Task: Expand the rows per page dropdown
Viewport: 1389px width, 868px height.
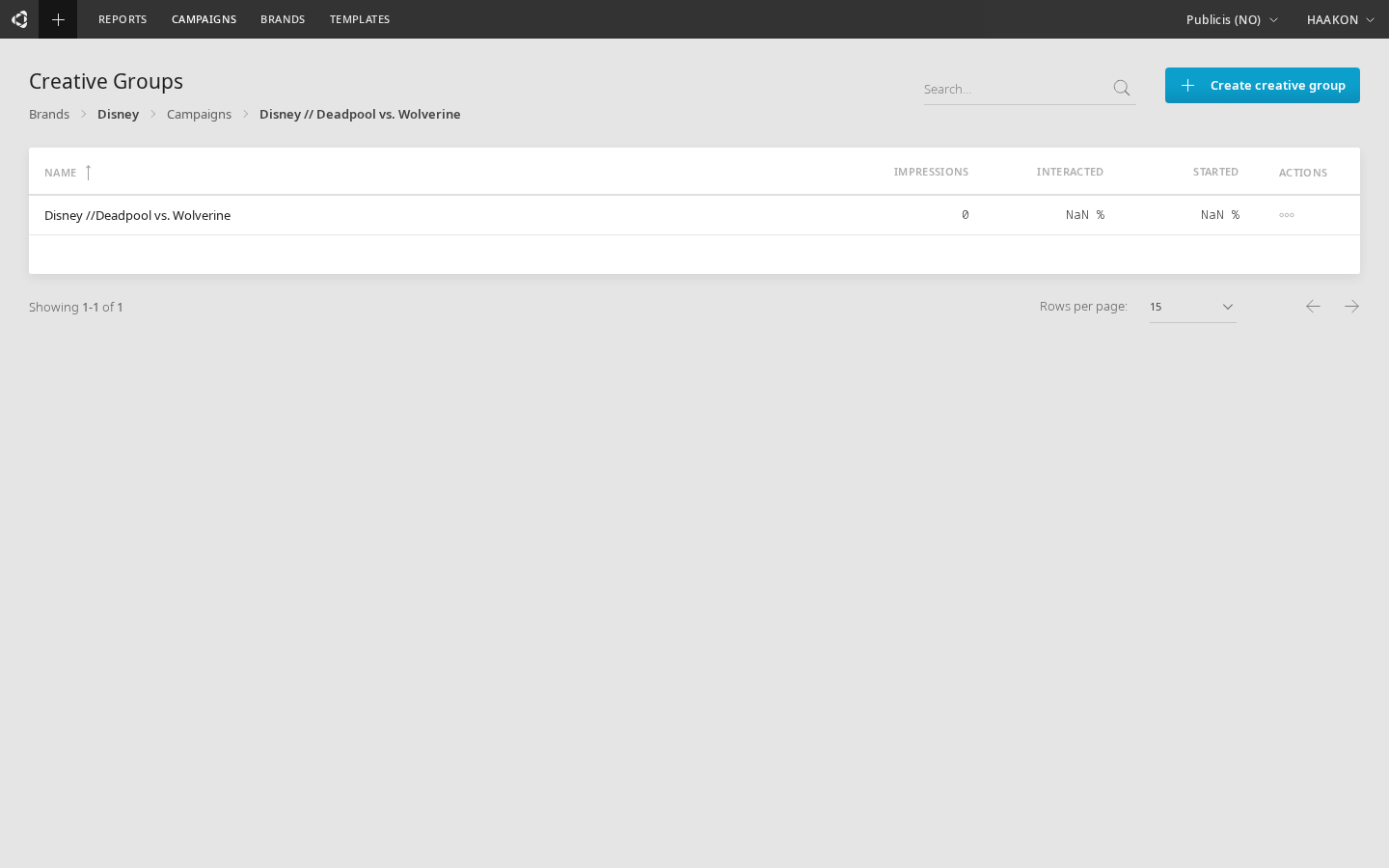Action: [1193, 307]
